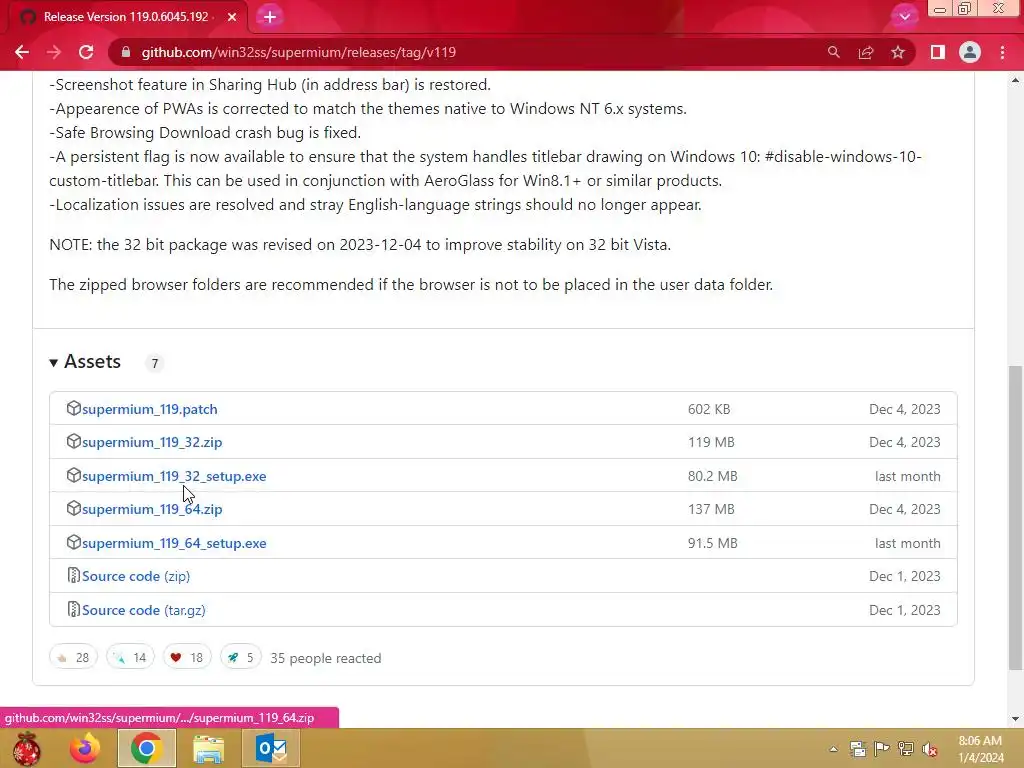Download Source code (tar.gz)
The height and width of the screenshot is (768, 1024).
(x=144, y=610)
